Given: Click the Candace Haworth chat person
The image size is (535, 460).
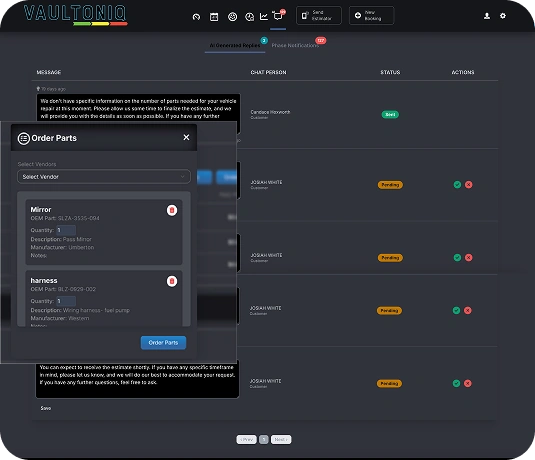Looking at the screenshot, I should coord(270,112).
